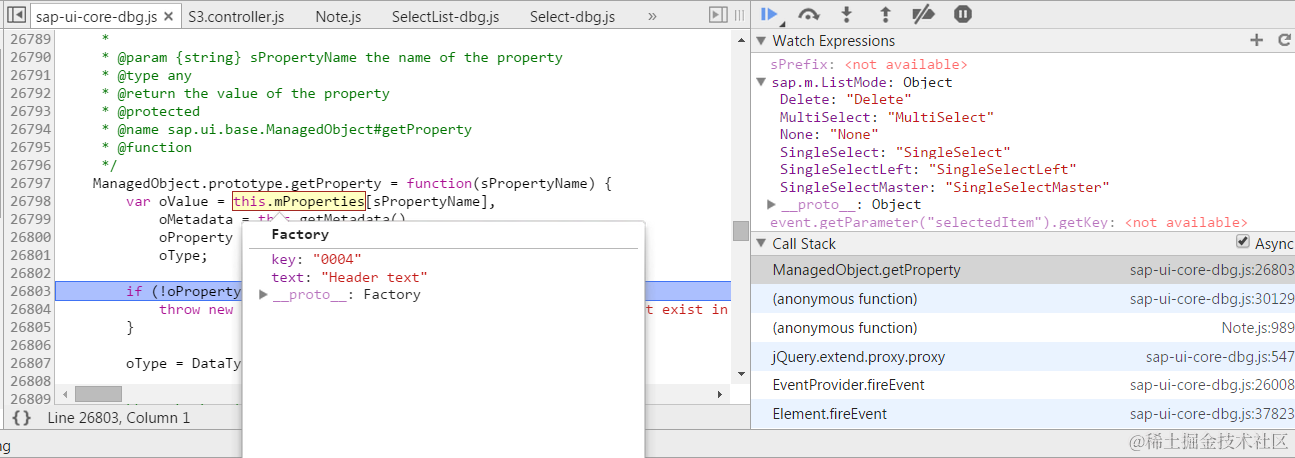Toggle pause on exceptions
The image size is (1295, 458).
click(x=962, y=14)
